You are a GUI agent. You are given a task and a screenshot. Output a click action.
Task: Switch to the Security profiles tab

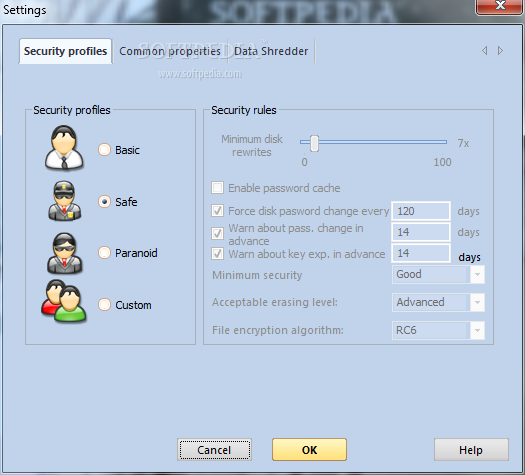click(x=65, y=51)
